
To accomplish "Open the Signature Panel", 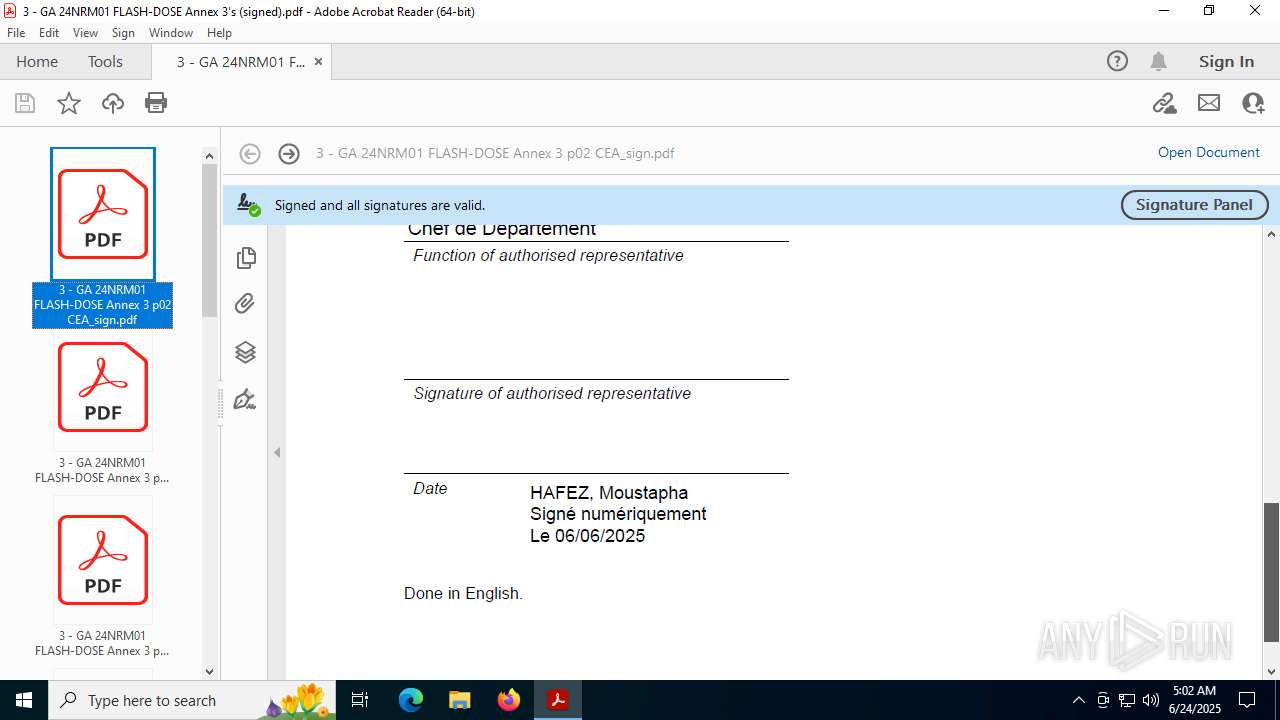I will point(1194,204).
